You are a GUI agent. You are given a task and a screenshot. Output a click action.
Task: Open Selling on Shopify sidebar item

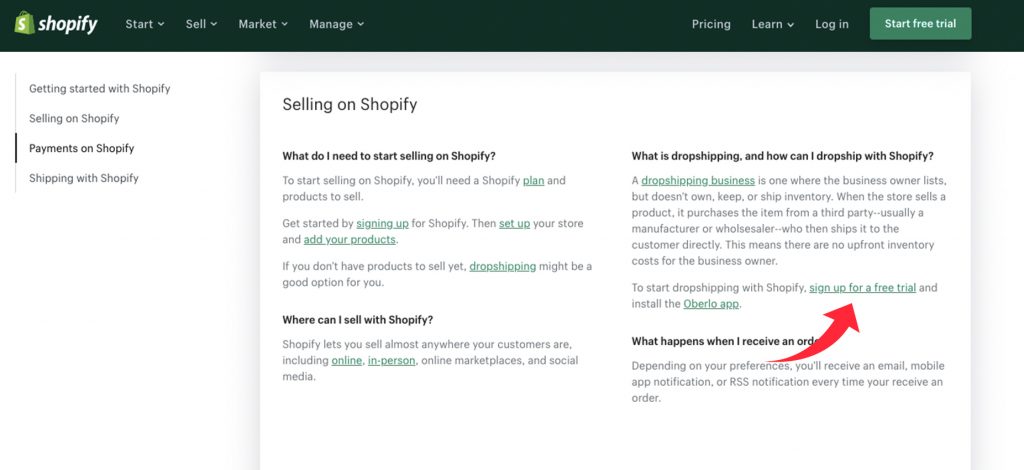tap(74, 118)
